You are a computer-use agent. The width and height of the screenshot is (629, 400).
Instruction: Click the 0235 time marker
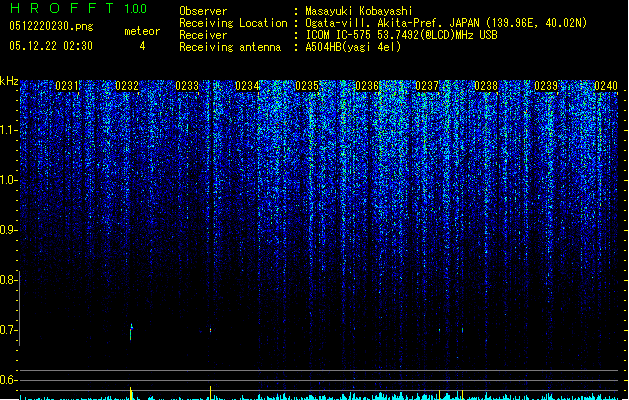point(307,86)
